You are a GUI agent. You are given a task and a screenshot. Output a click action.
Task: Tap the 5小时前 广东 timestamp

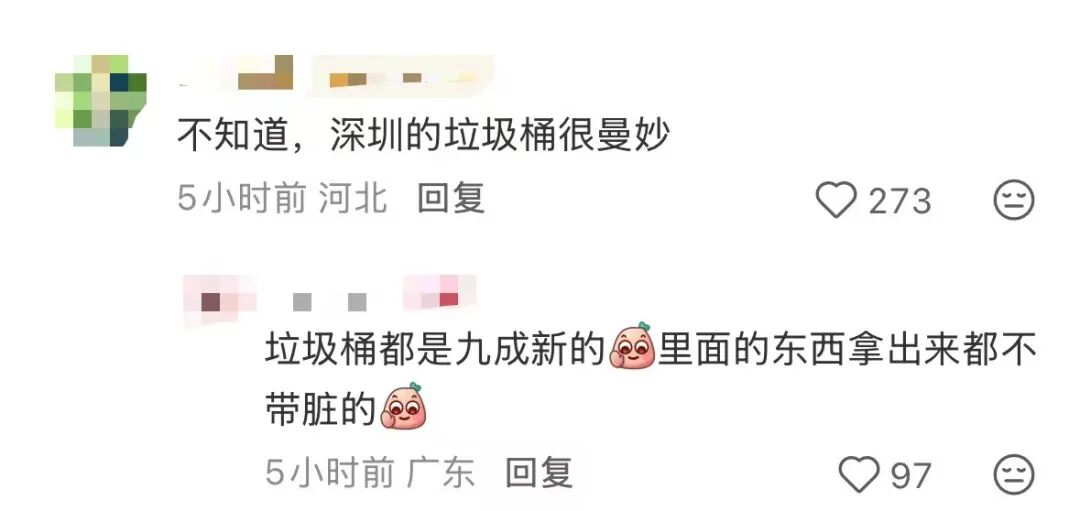coord(371,473)
